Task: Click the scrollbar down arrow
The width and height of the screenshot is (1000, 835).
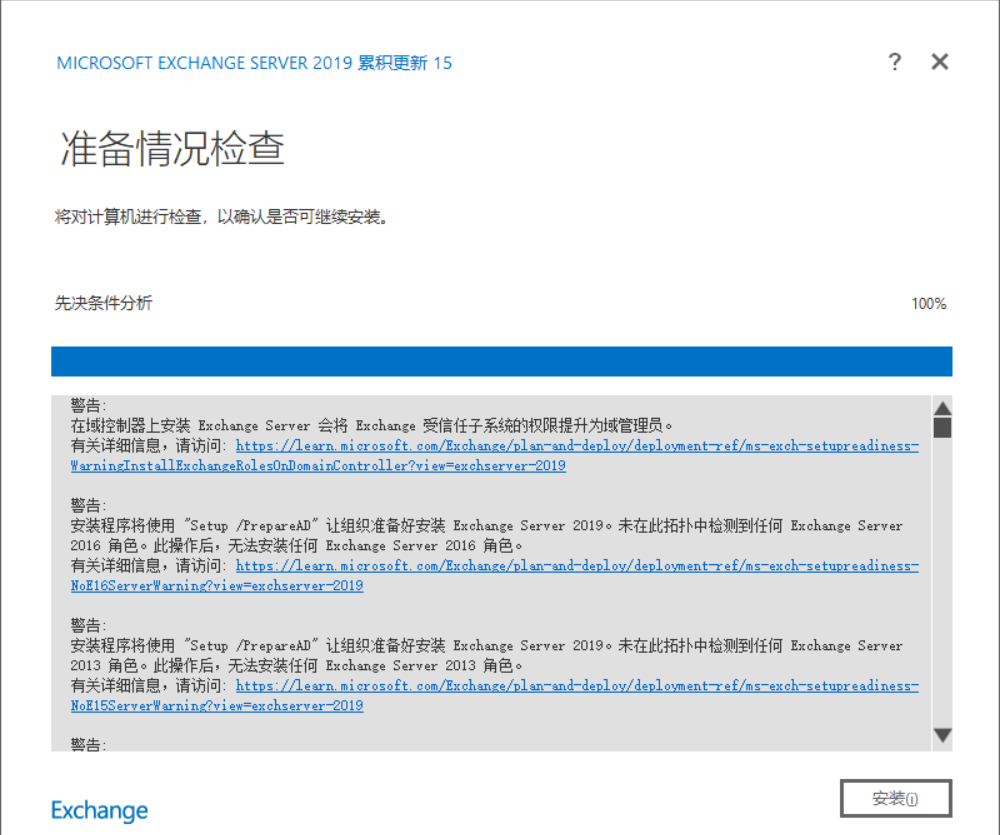Action: tap(942, 735)
